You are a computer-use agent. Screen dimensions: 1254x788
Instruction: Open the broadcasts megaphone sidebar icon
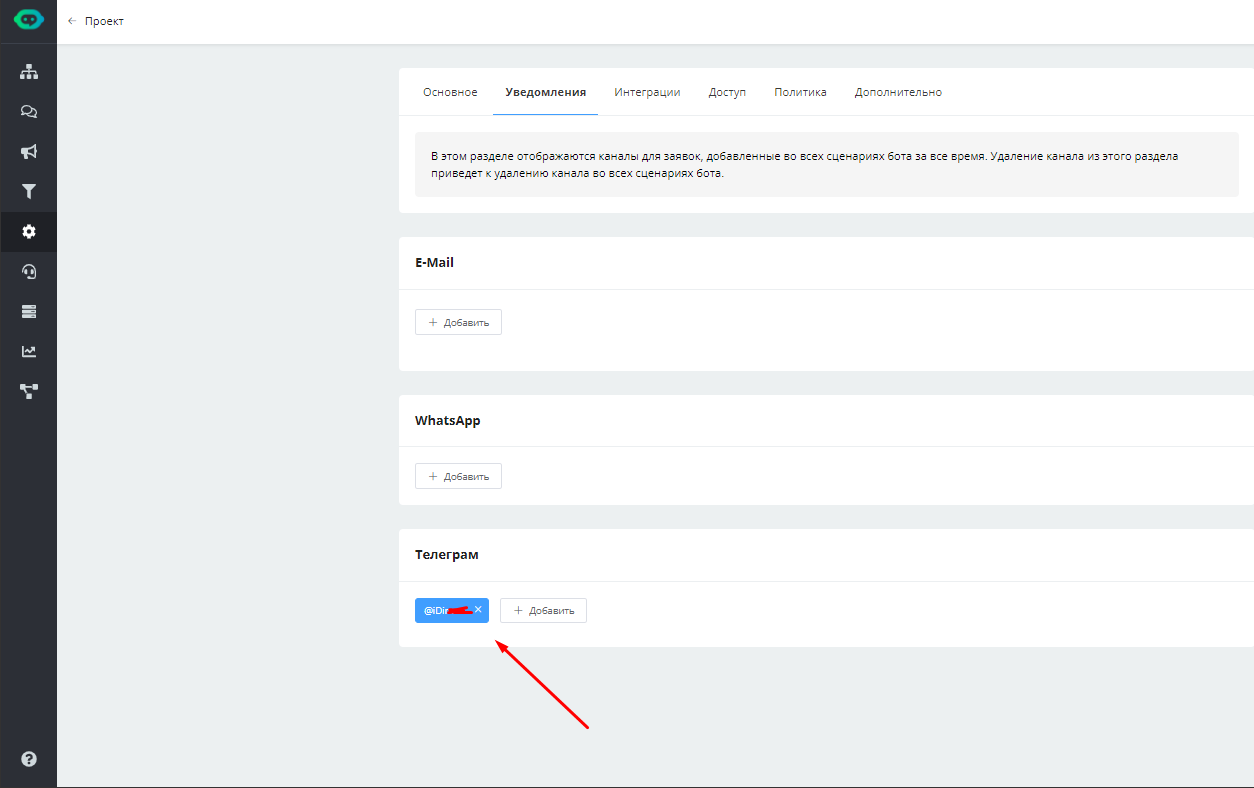(29, 152)
